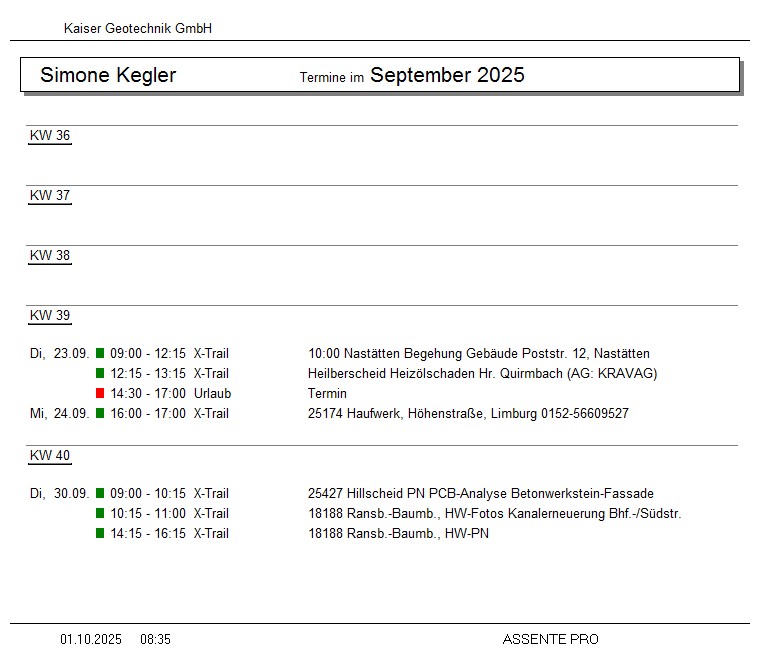Click the red Urlaub status square
This screenshot has width=780, height=663.
tap(100, 394)
